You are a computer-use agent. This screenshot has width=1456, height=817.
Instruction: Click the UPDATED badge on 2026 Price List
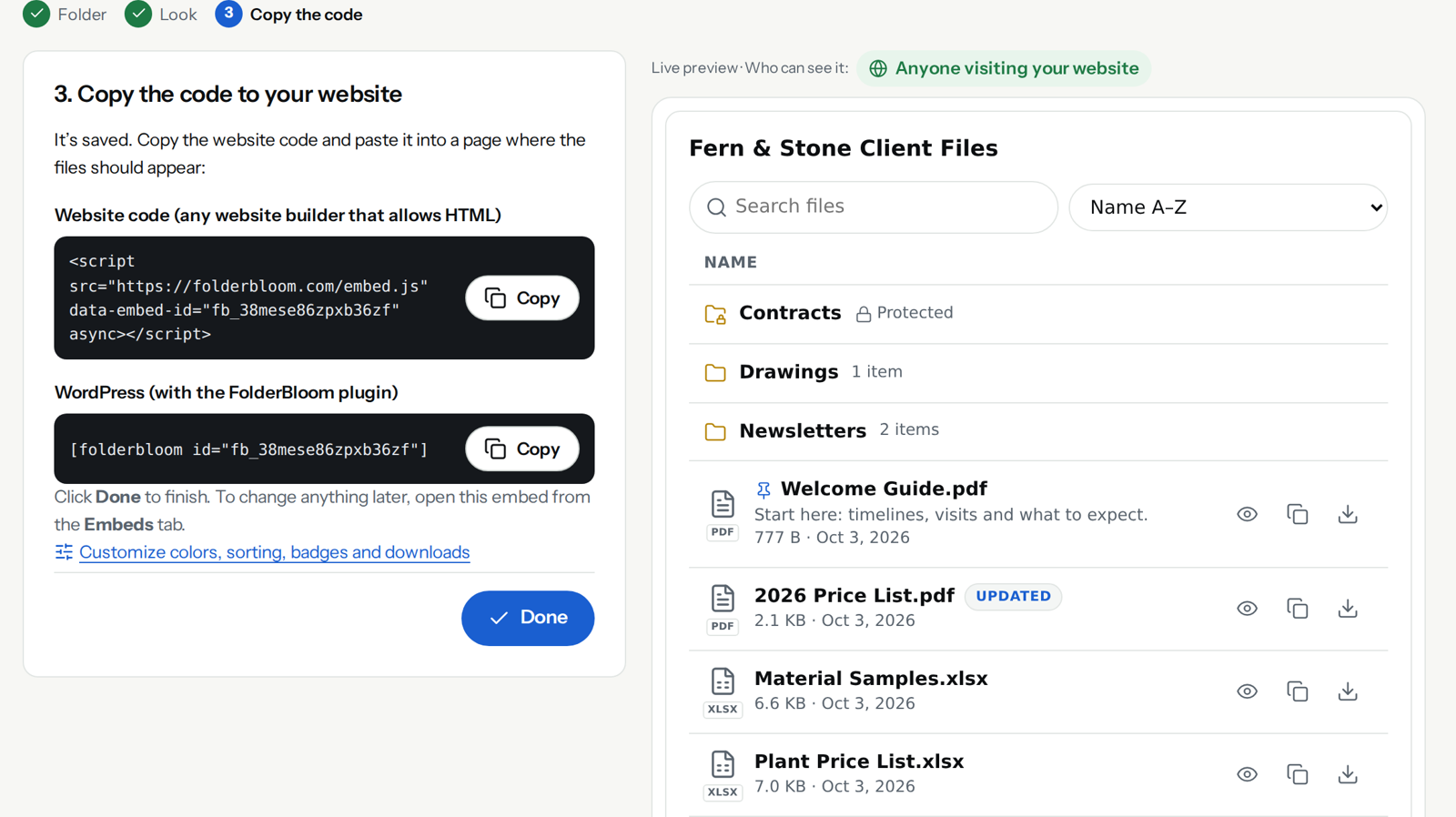[x=1013, y=597]
